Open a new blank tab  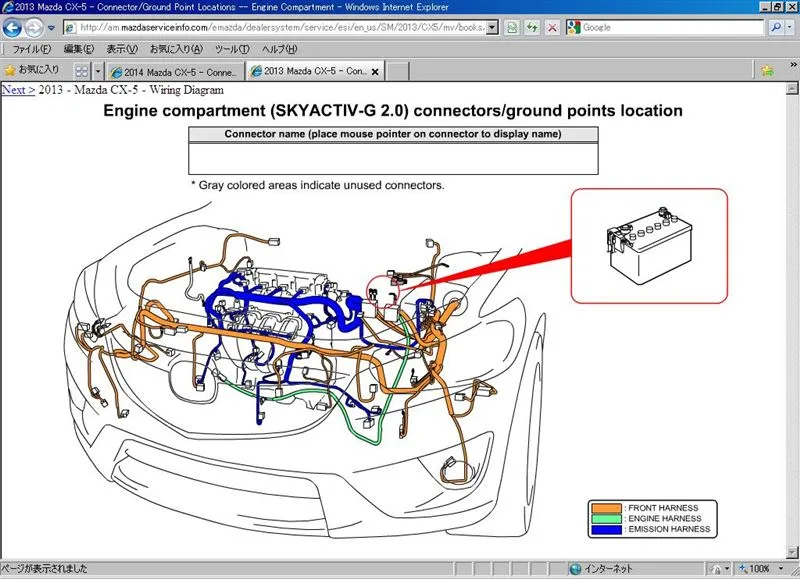click(397, 71)
